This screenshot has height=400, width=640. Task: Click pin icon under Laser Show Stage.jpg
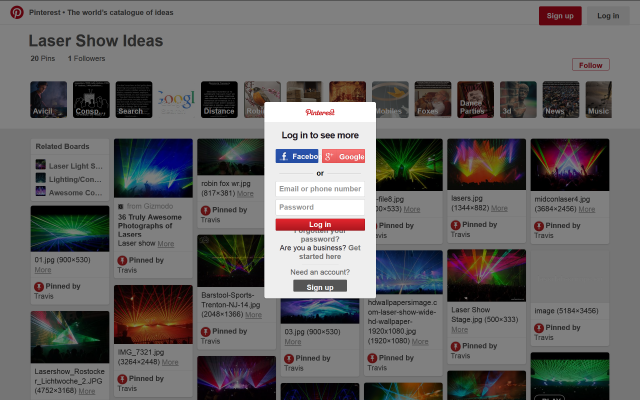tap(456, 346)
